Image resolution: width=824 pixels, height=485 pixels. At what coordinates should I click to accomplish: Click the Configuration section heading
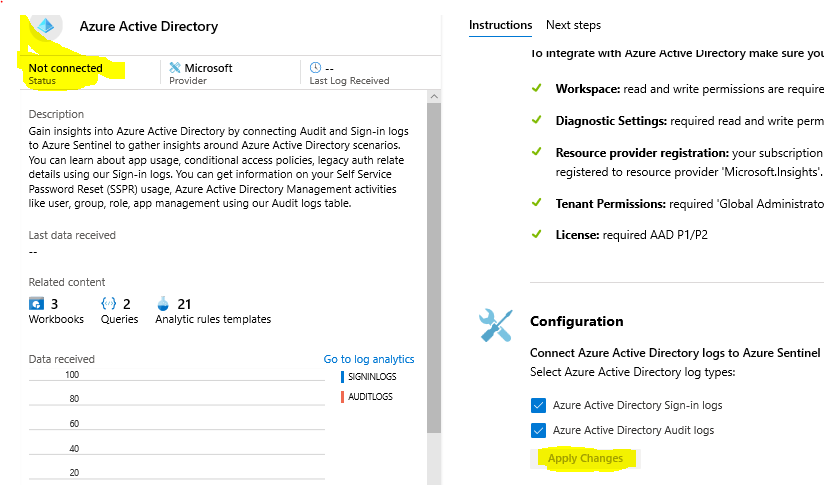click(576, 321)
